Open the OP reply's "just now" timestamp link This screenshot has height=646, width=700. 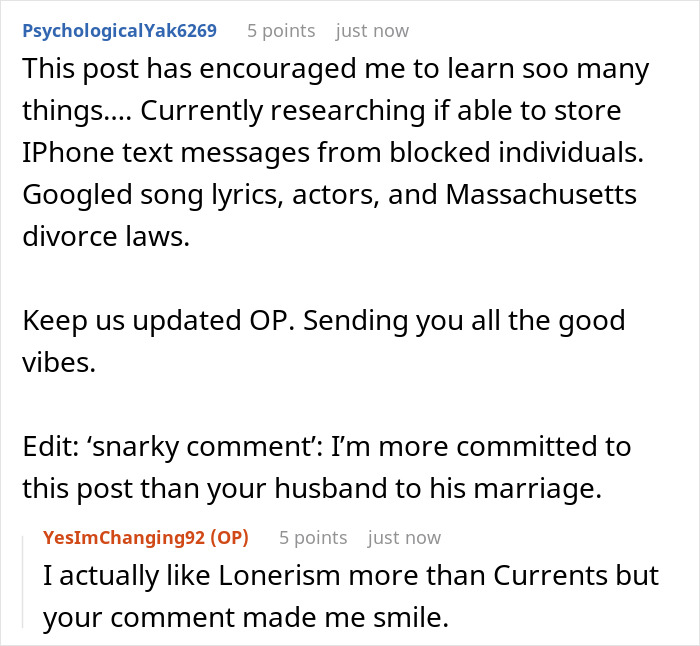coord(404,538)
